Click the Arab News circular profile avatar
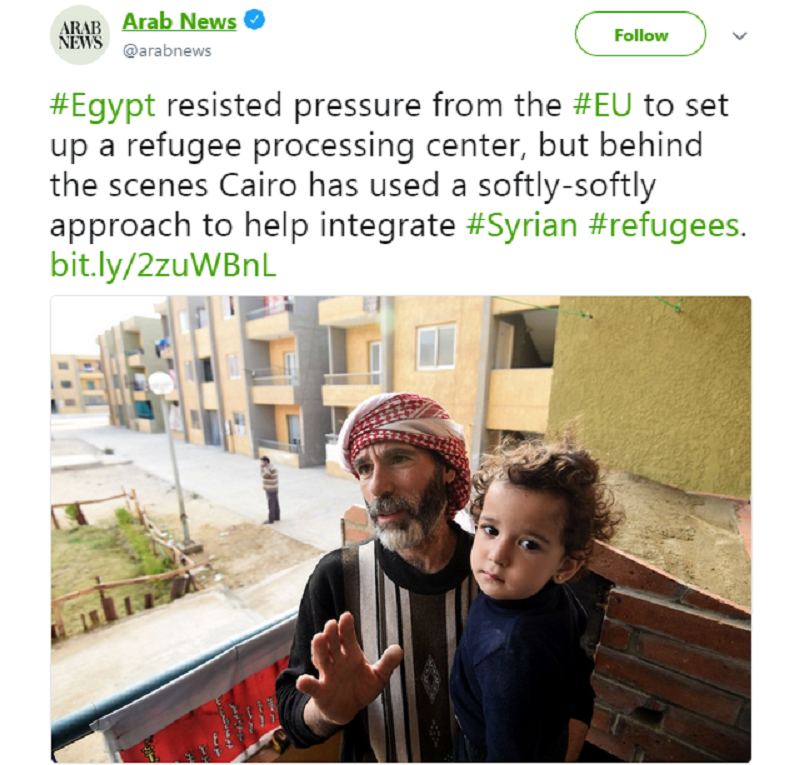Screen dimensions: 800x765 [x=80, y=35]
